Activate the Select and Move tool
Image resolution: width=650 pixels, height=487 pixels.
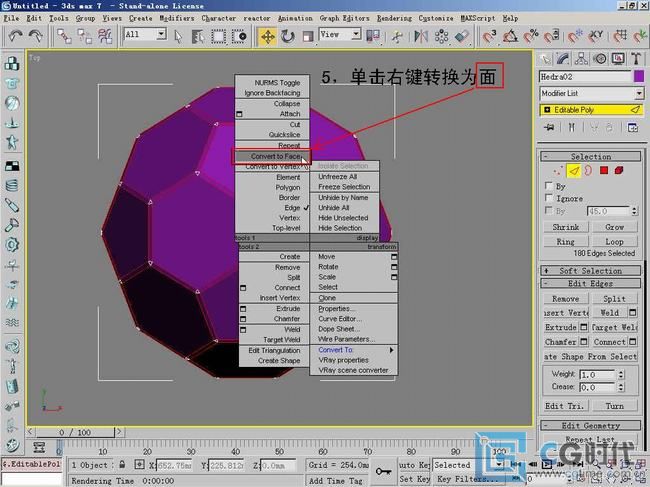pos(267,36)
